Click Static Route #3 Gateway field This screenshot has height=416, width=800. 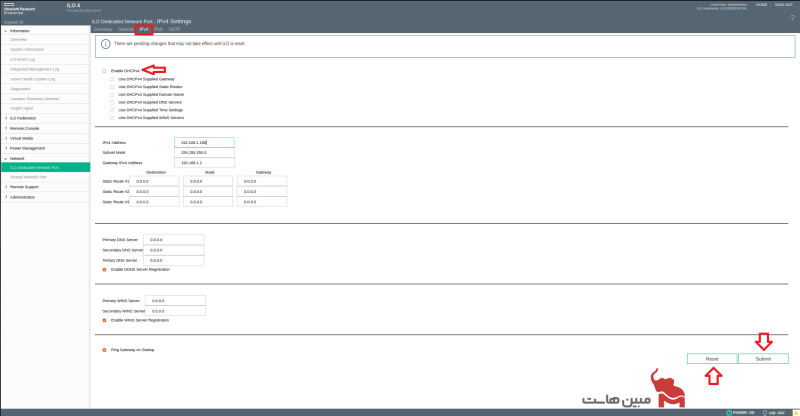[262, 202]
